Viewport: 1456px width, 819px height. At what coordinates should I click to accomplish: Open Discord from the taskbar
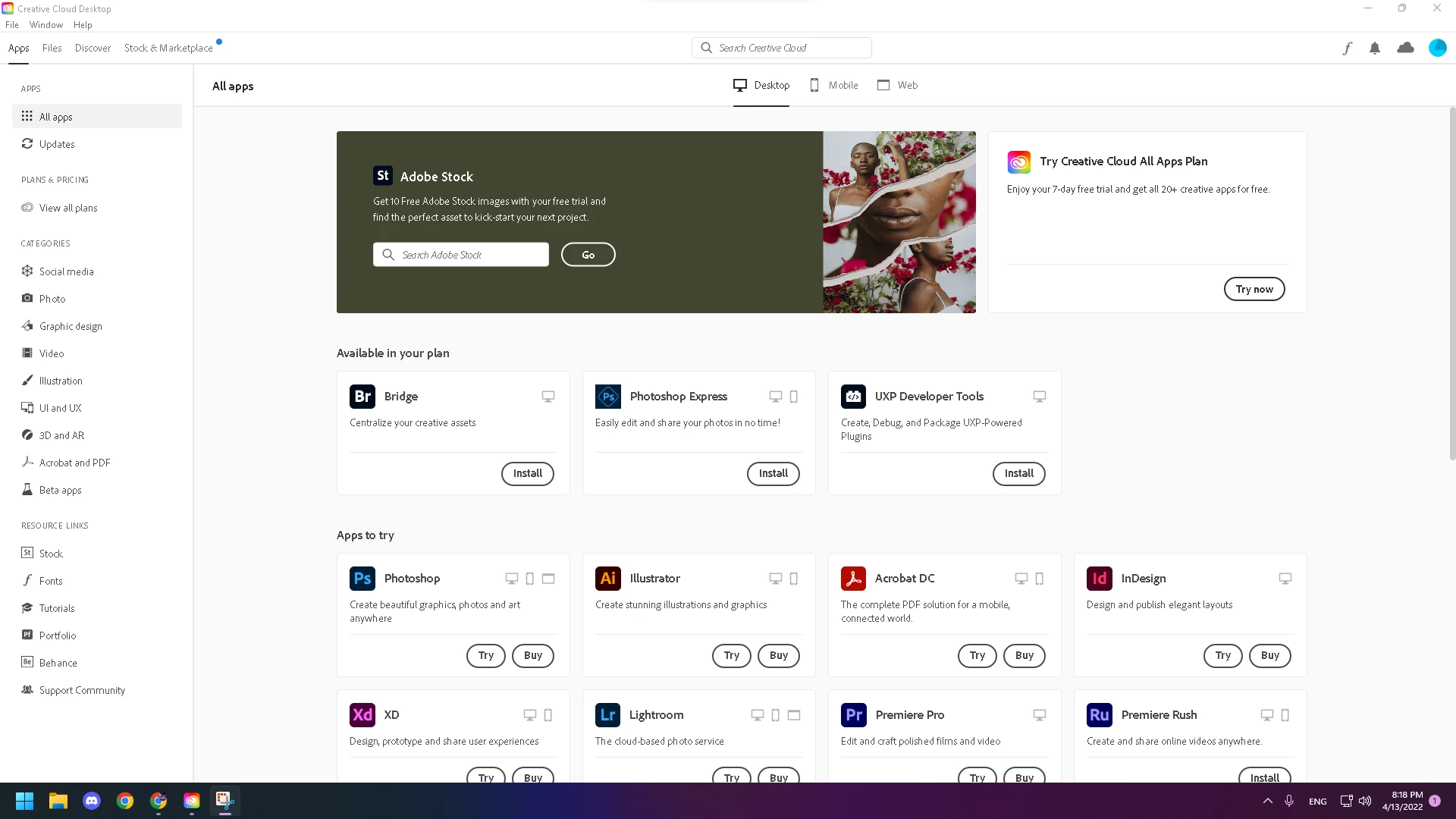click(x=92, y=801)
